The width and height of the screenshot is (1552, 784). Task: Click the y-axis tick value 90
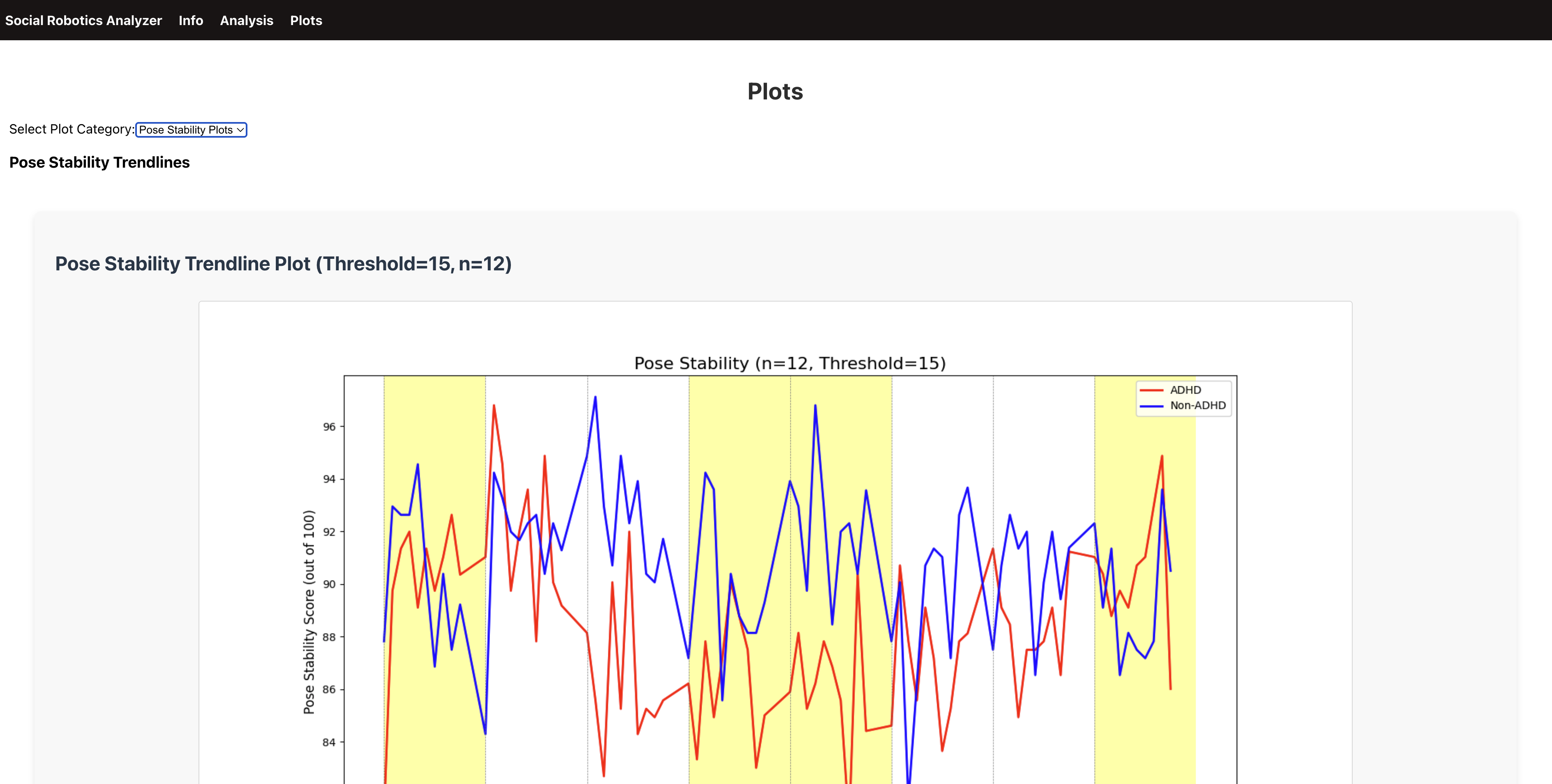pos(329,584)
